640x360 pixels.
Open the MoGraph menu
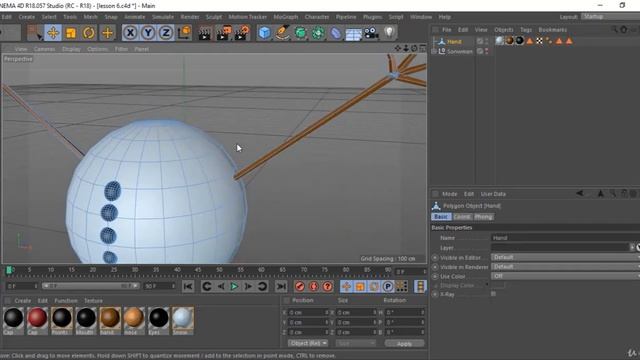click(286, 17)
